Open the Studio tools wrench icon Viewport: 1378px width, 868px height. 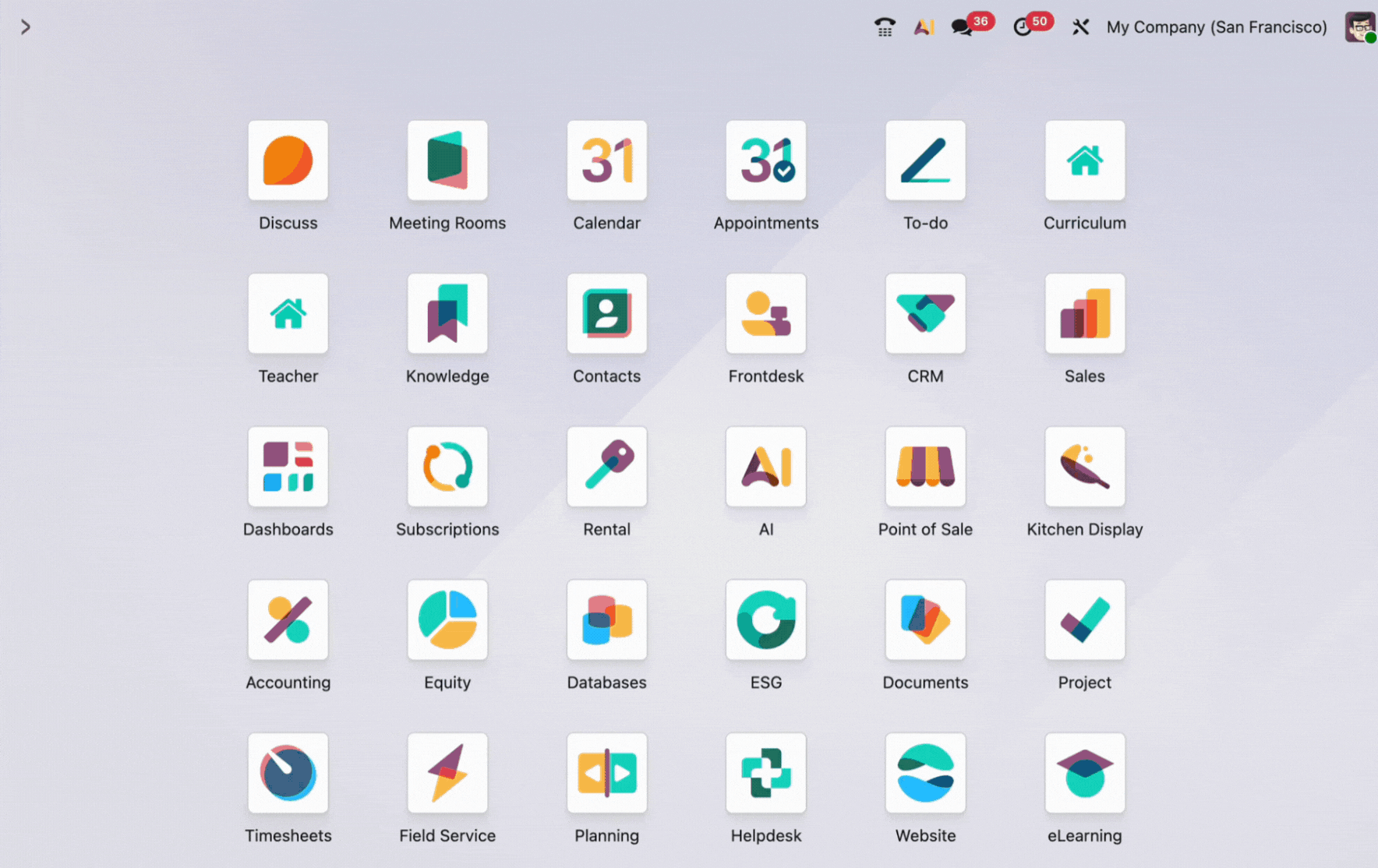click(1080, 27)
